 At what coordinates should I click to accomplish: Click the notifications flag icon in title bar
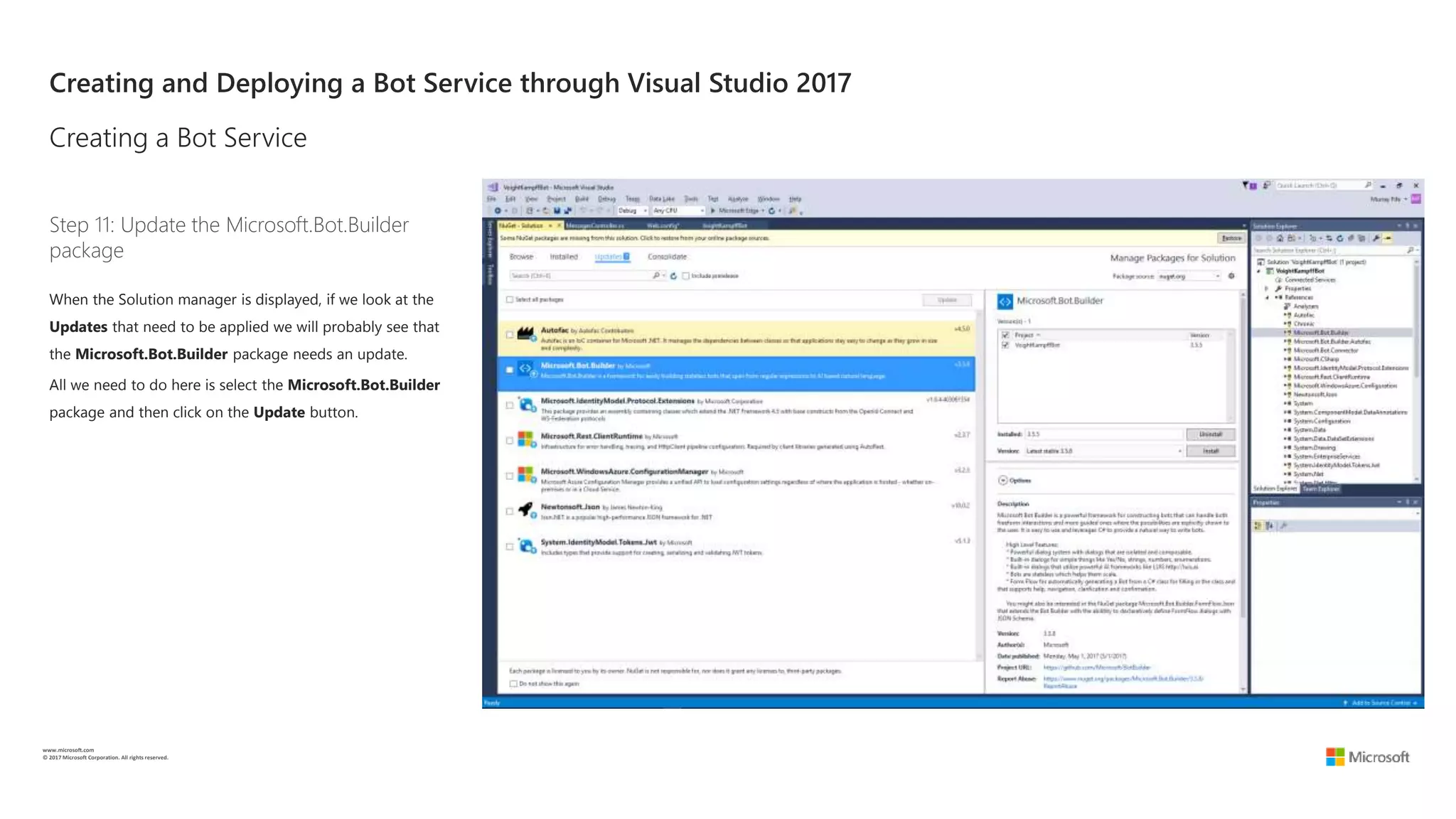pyautogui.click(x=1246, y=186)
